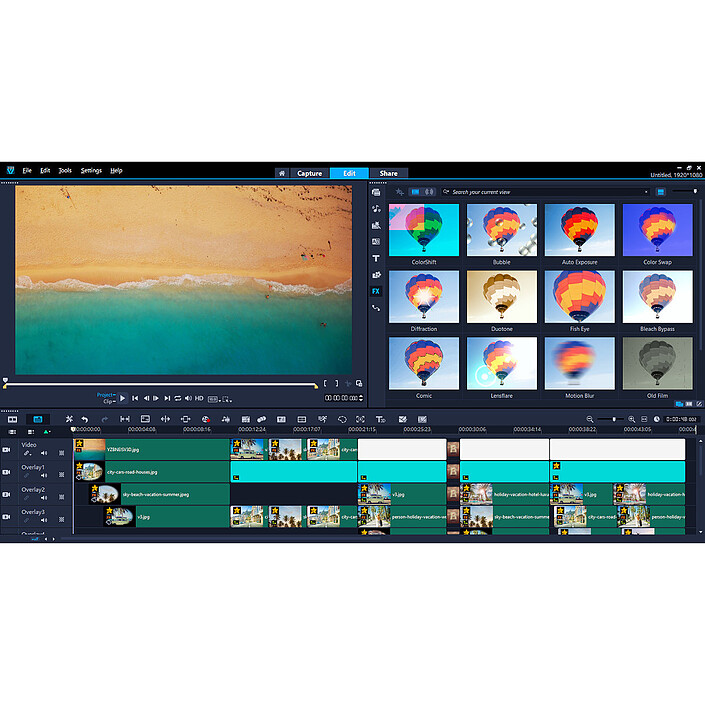Toggle Show video filters button in library

pyautogui.click(x=415, y=192)
